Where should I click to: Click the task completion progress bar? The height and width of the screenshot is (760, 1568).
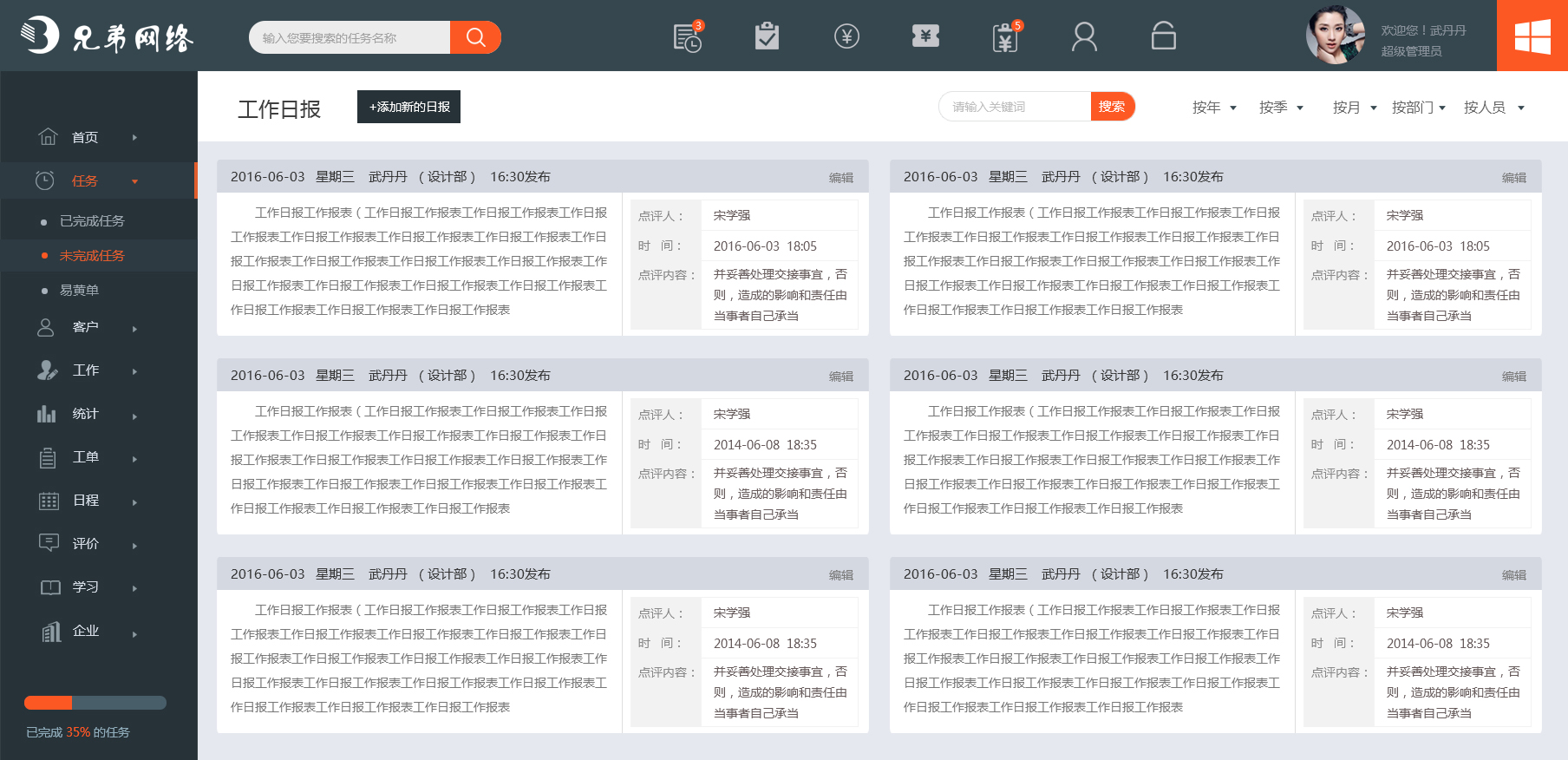pos(95,703)
